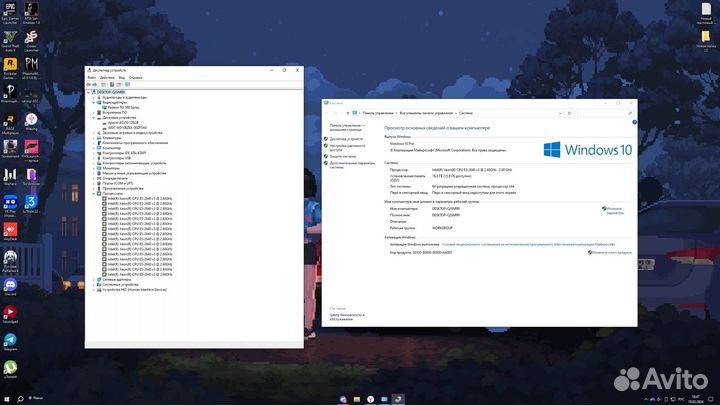Select Apacer AS350 128GB disk
This screenshot has width=720, height=405.
(123, 123)
